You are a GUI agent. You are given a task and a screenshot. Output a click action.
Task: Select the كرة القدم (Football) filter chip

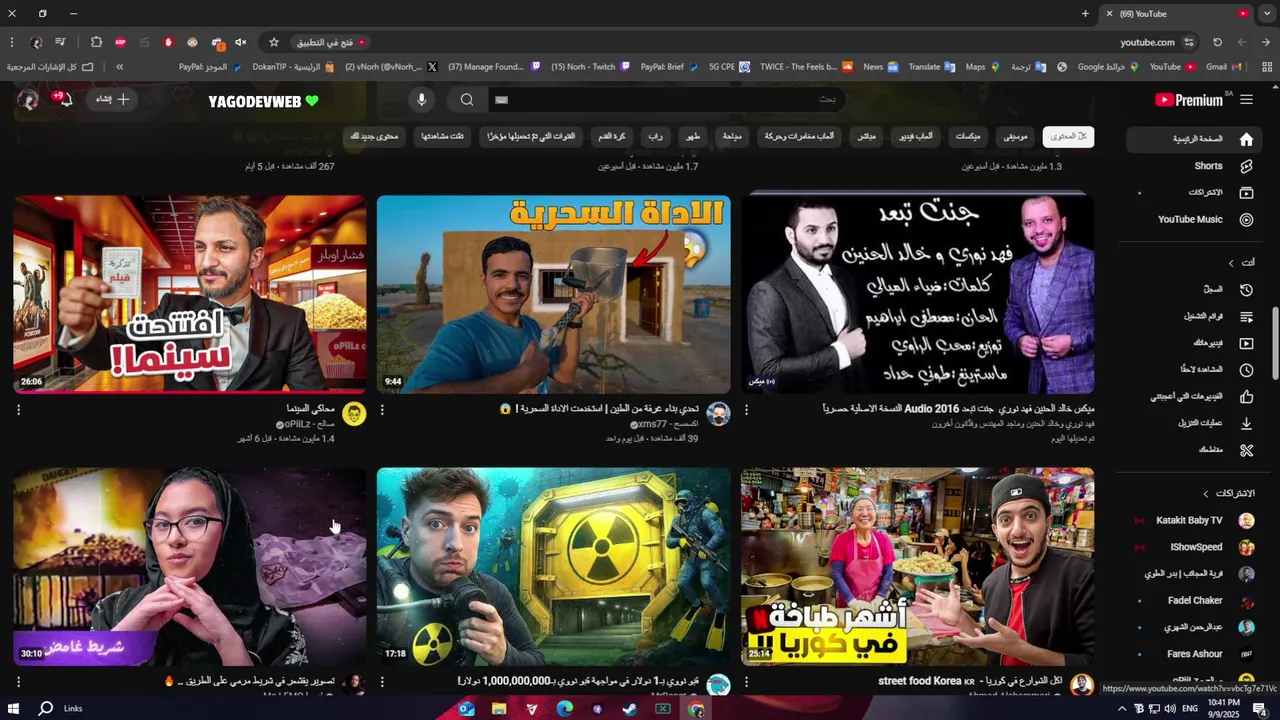coord(612,136)
